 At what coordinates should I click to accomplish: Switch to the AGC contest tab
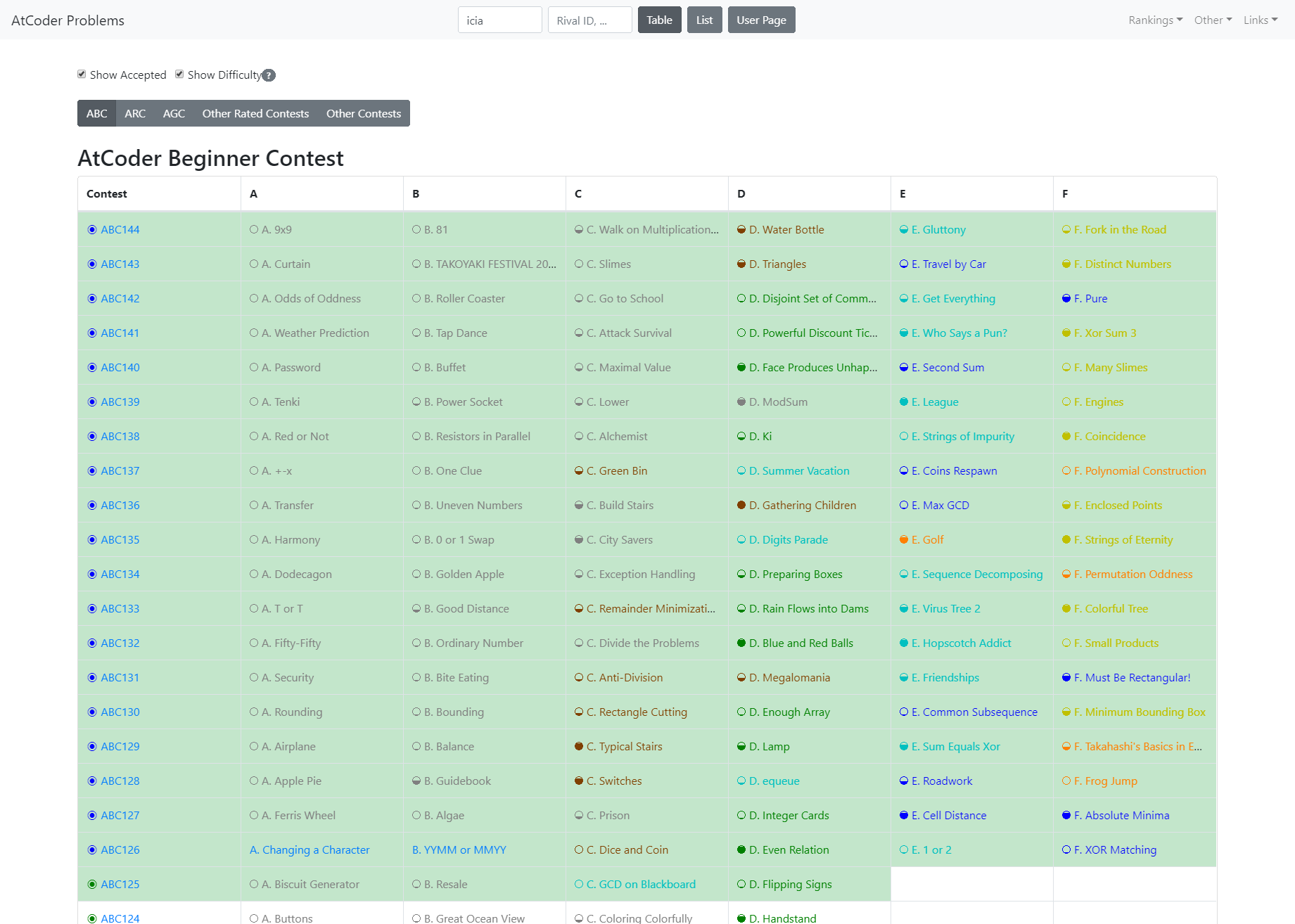pyautogui.click(x=174, y=113)
